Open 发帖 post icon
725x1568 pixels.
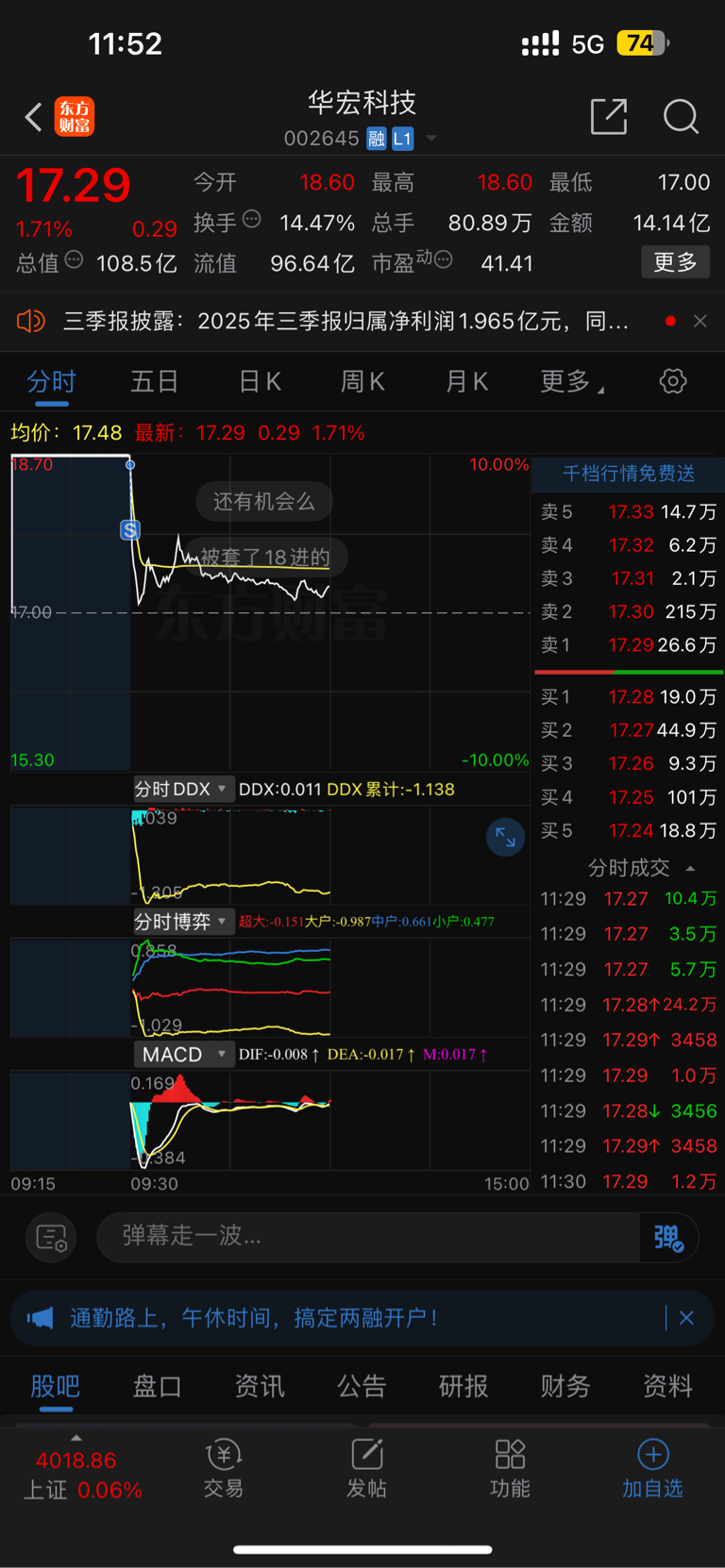(x=367, y=1469)
